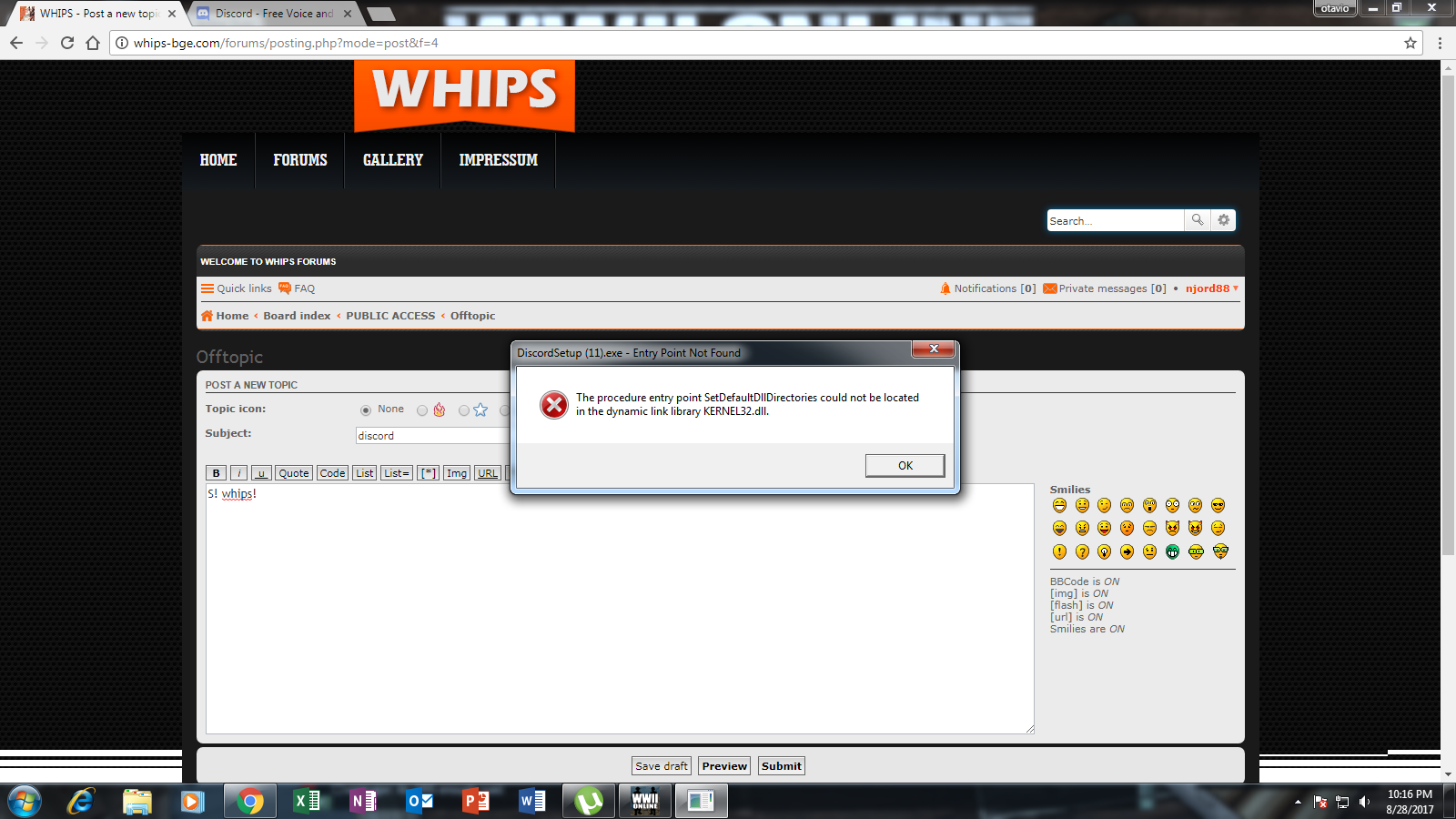Open Internet Explorer from the taskbar
Viewport: 1456px width, 819px height.
click(x=81, y=801)
